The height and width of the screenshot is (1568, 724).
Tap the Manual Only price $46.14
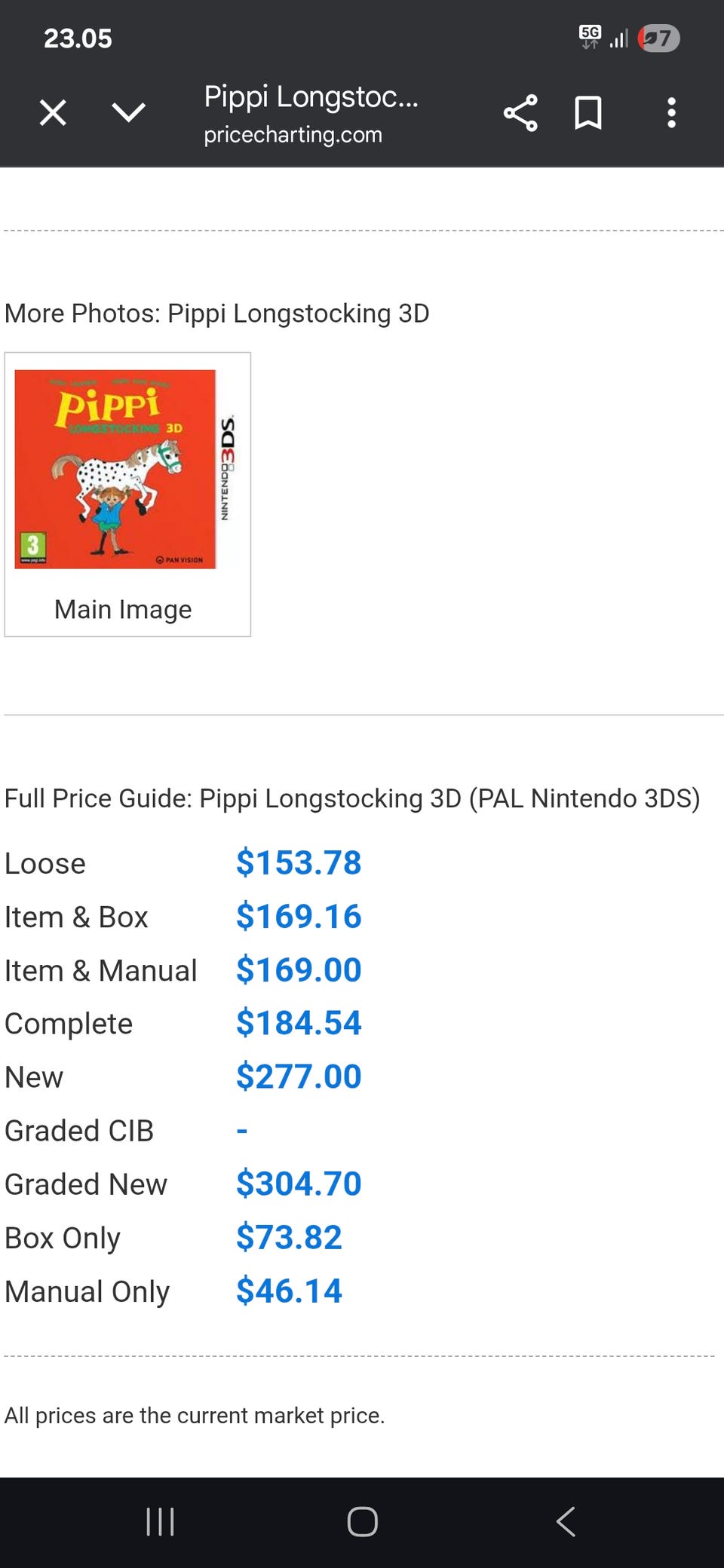click(289, 1291)
